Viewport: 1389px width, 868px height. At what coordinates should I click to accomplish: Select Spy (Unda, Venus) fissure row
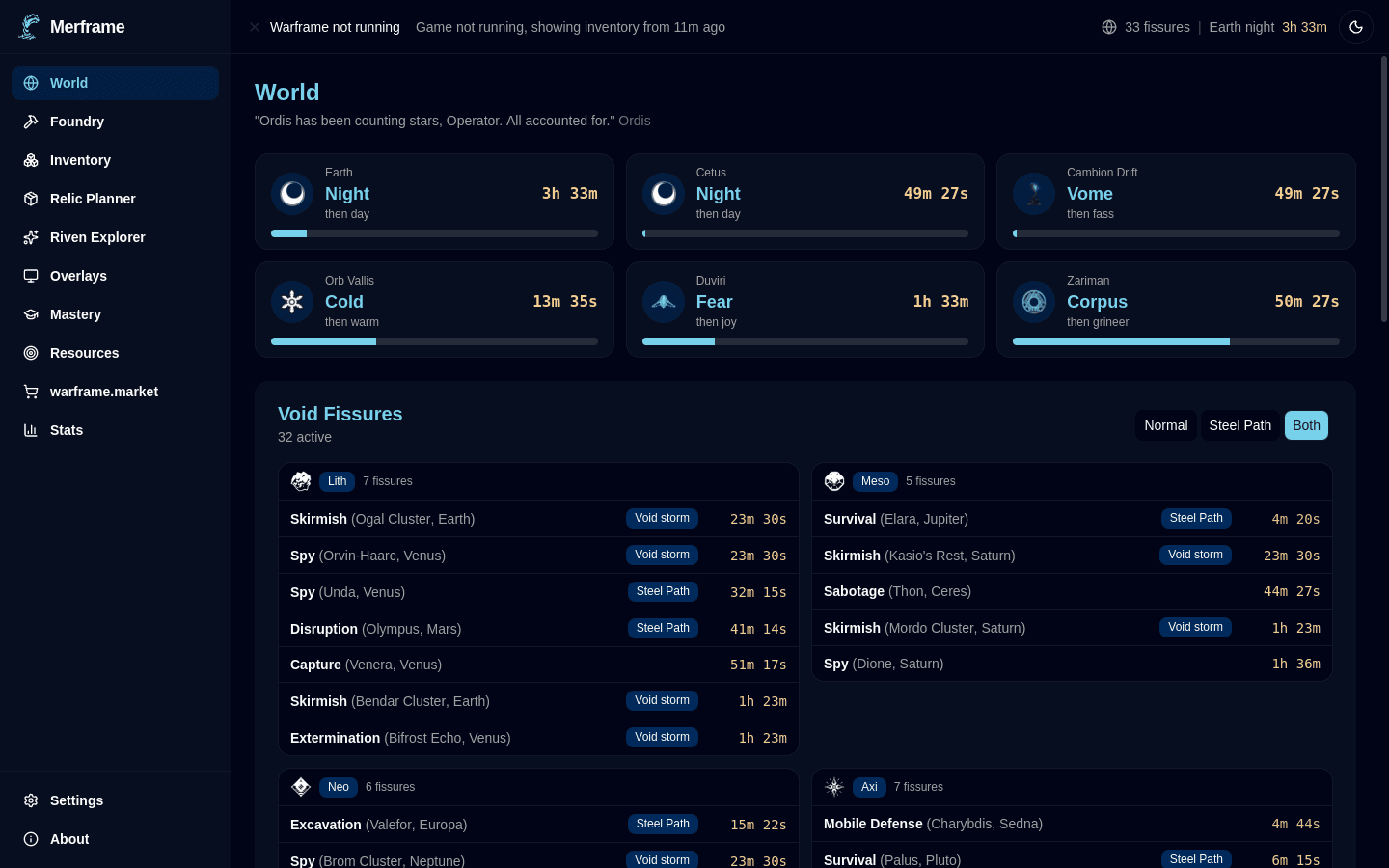[538, 592]
